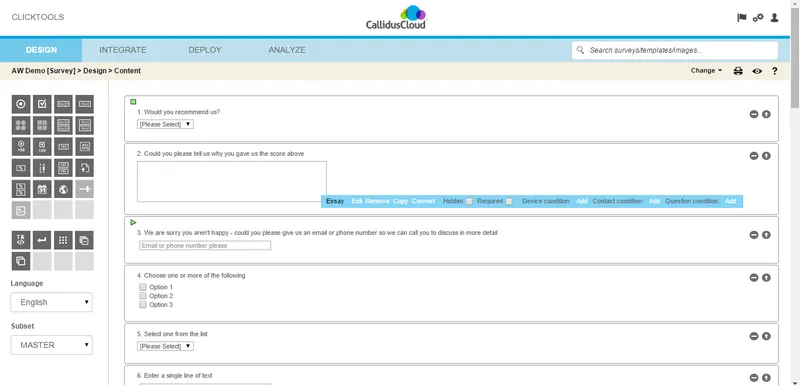Switch to the INTEGRATE tab
Image resolution: width=800 pixels, height=386 pixels.
coord(123,50)
